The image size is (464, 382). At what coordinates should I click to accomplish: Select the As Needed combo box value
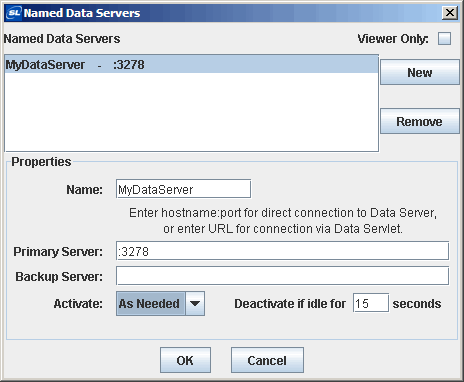click(x=150, y=304)
